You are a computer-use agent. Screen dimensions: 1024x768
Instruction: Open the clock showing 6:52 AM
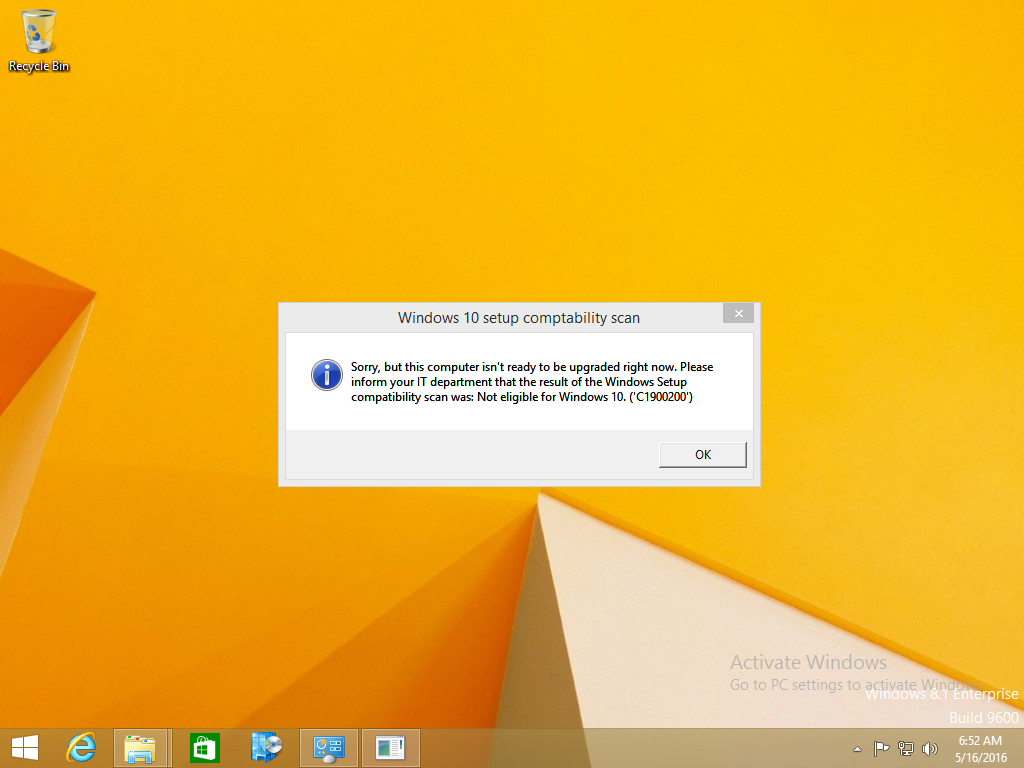980,748
